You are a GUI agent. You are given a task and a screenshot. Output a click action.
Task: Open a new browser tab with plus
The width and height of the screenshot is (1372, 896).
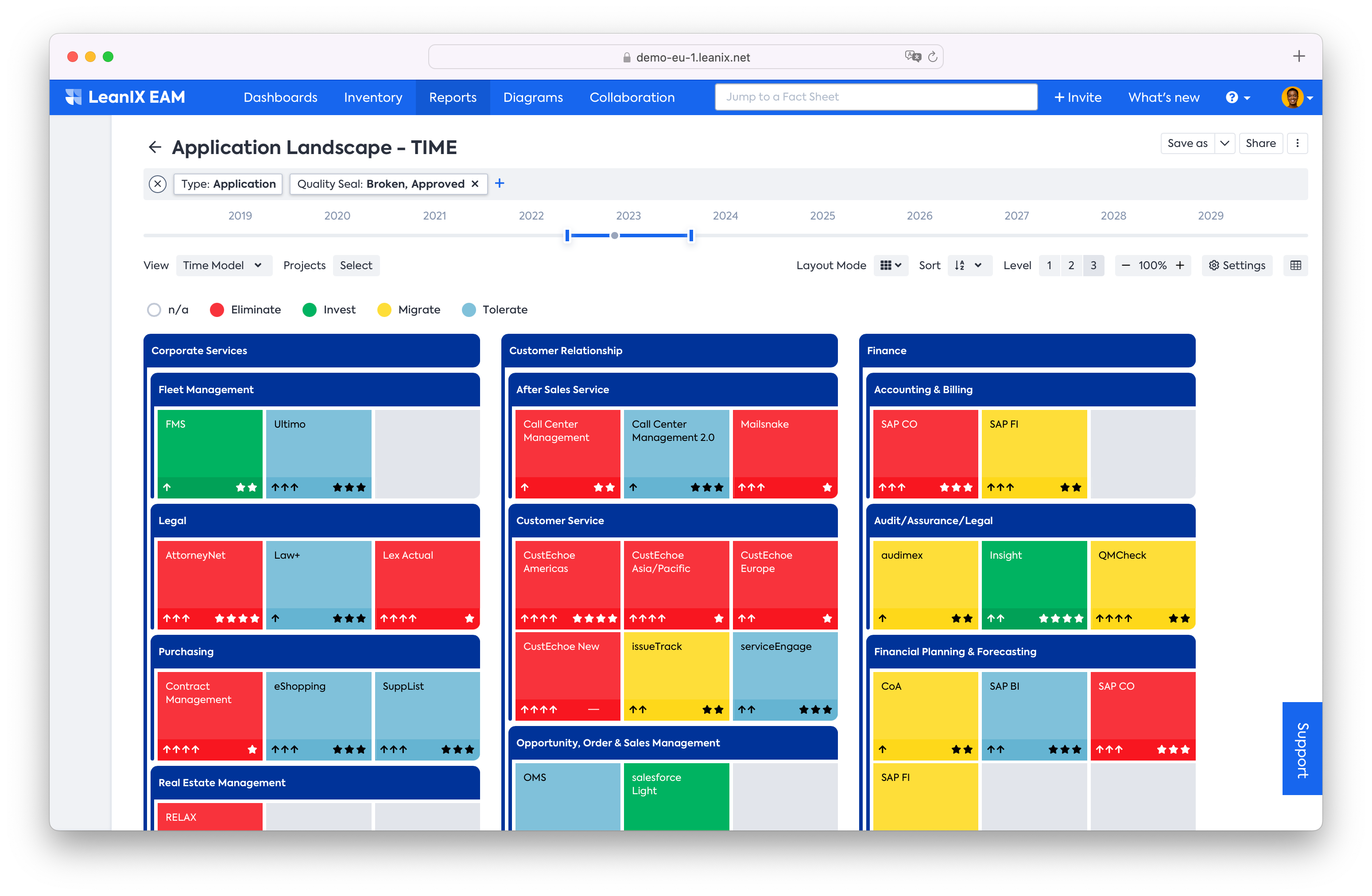pos(1299,56)
